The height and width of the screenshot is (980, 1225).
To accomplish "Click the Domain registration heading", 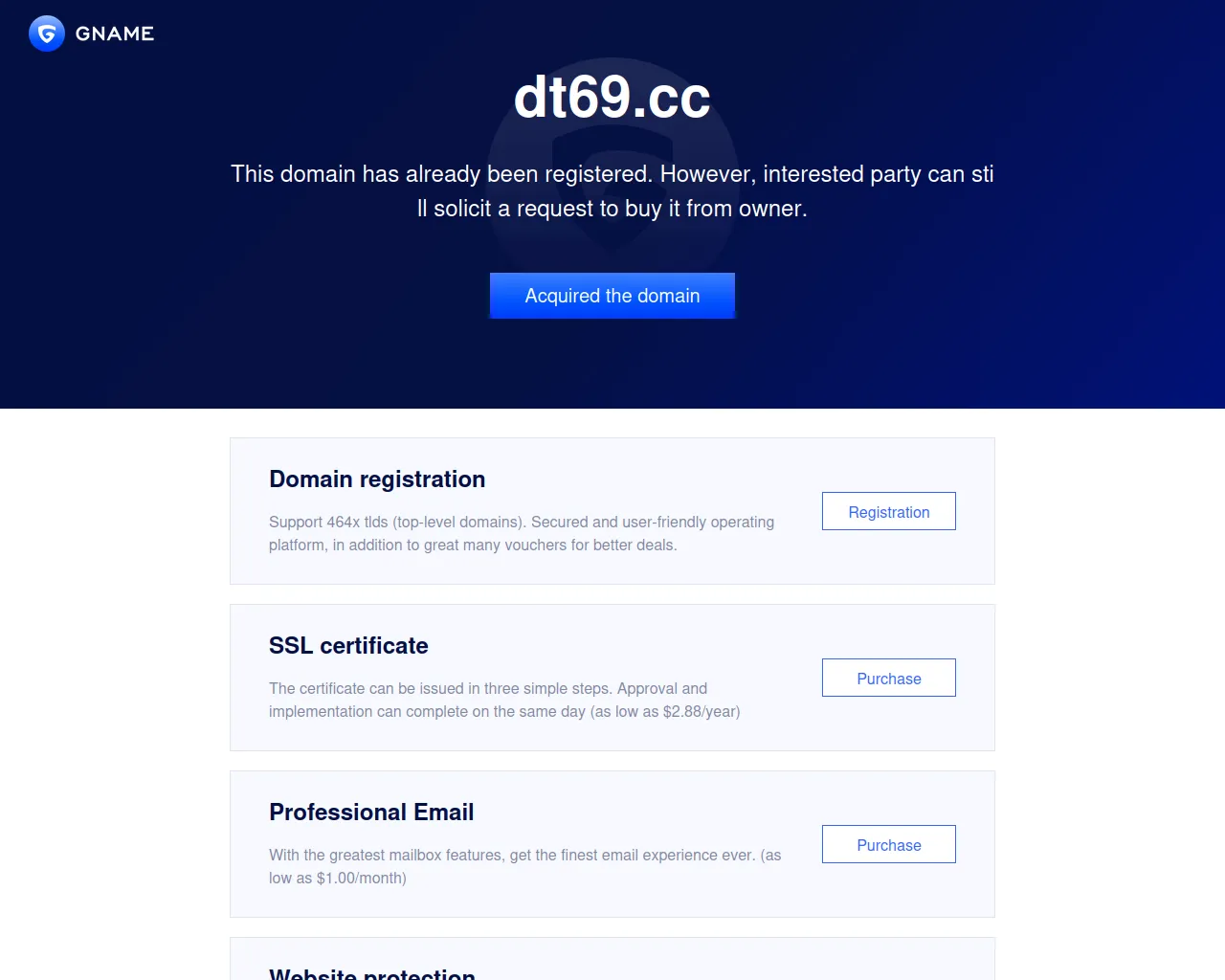I will click(377, 479).
